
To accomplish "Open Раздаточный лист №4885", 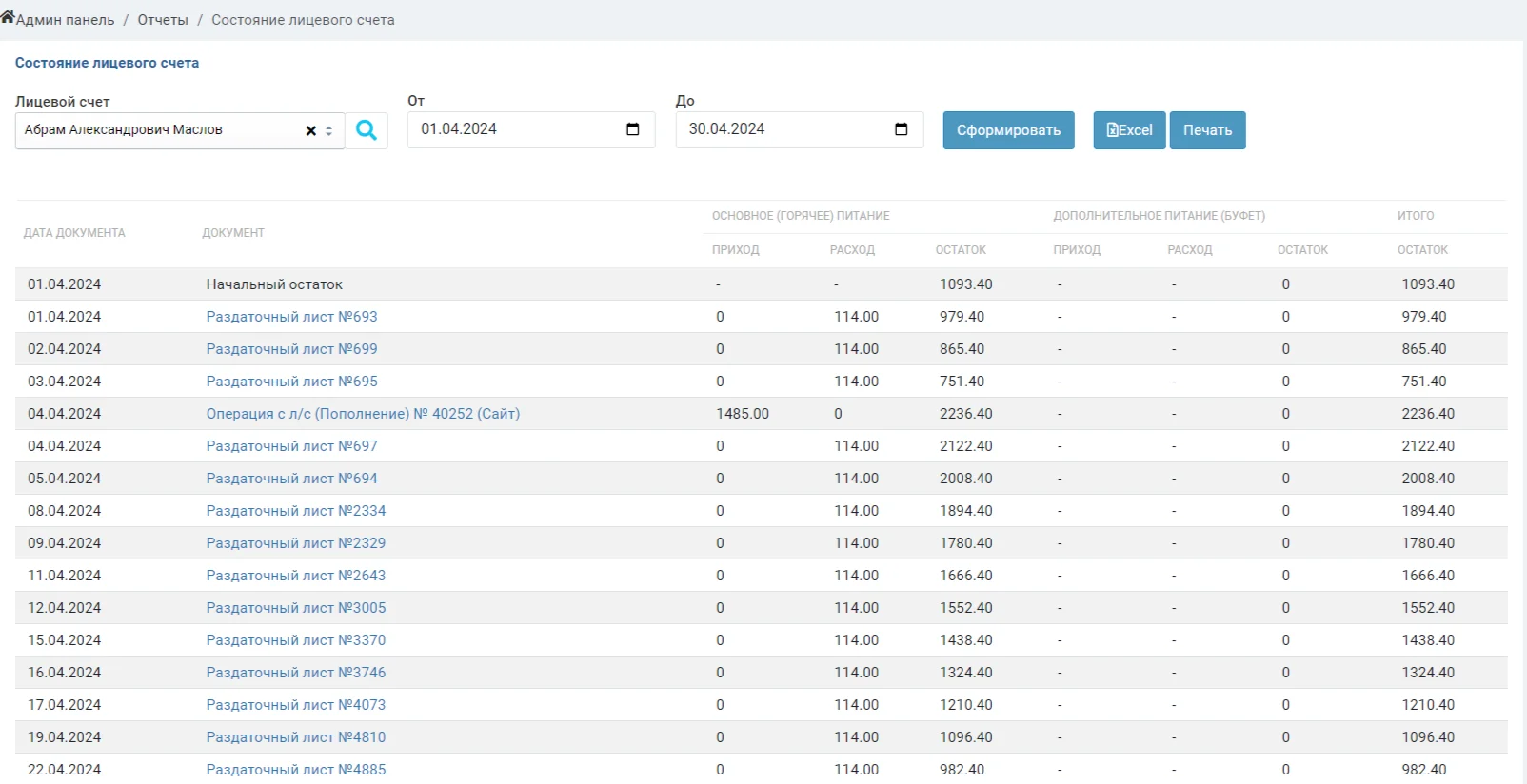I will (x=296, y=770).
